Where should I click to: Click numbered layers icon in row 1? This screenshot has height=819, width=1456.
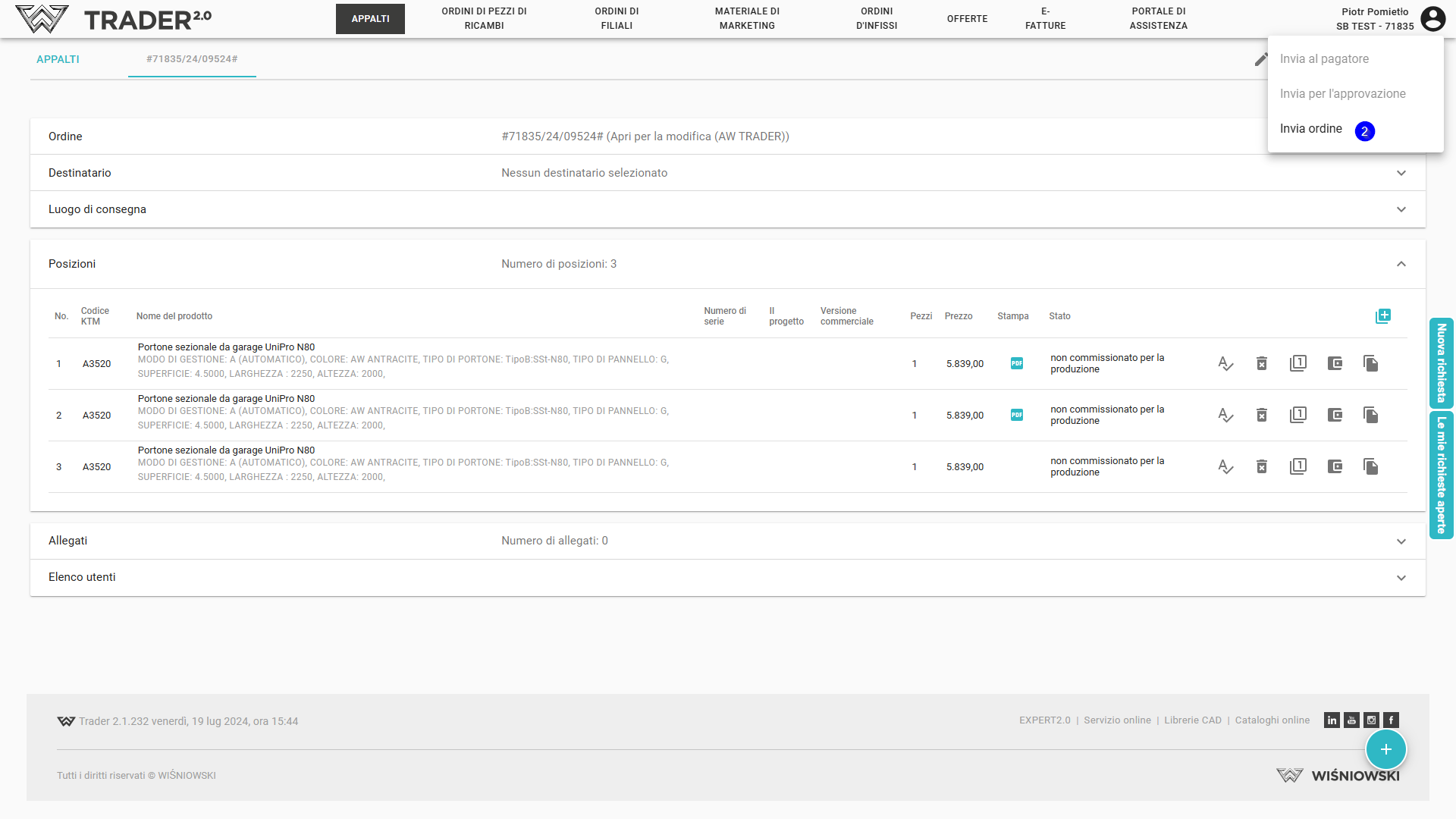[1298, 364]
